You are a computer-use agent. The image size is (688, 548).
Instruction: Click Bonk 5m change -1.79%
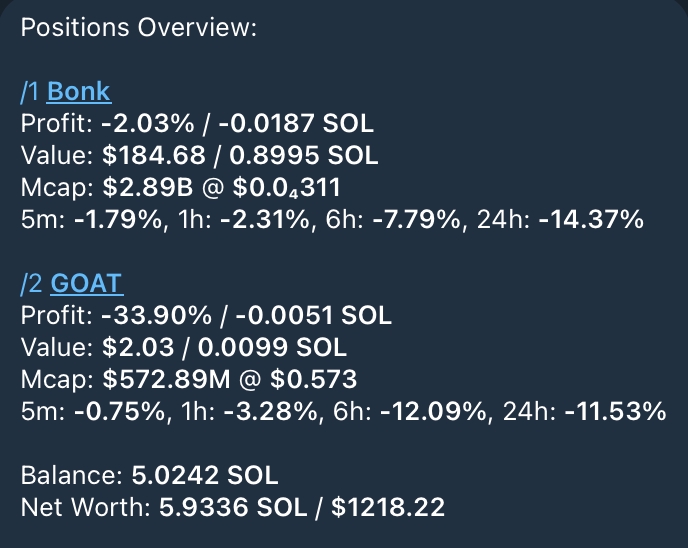coord(114,220)
